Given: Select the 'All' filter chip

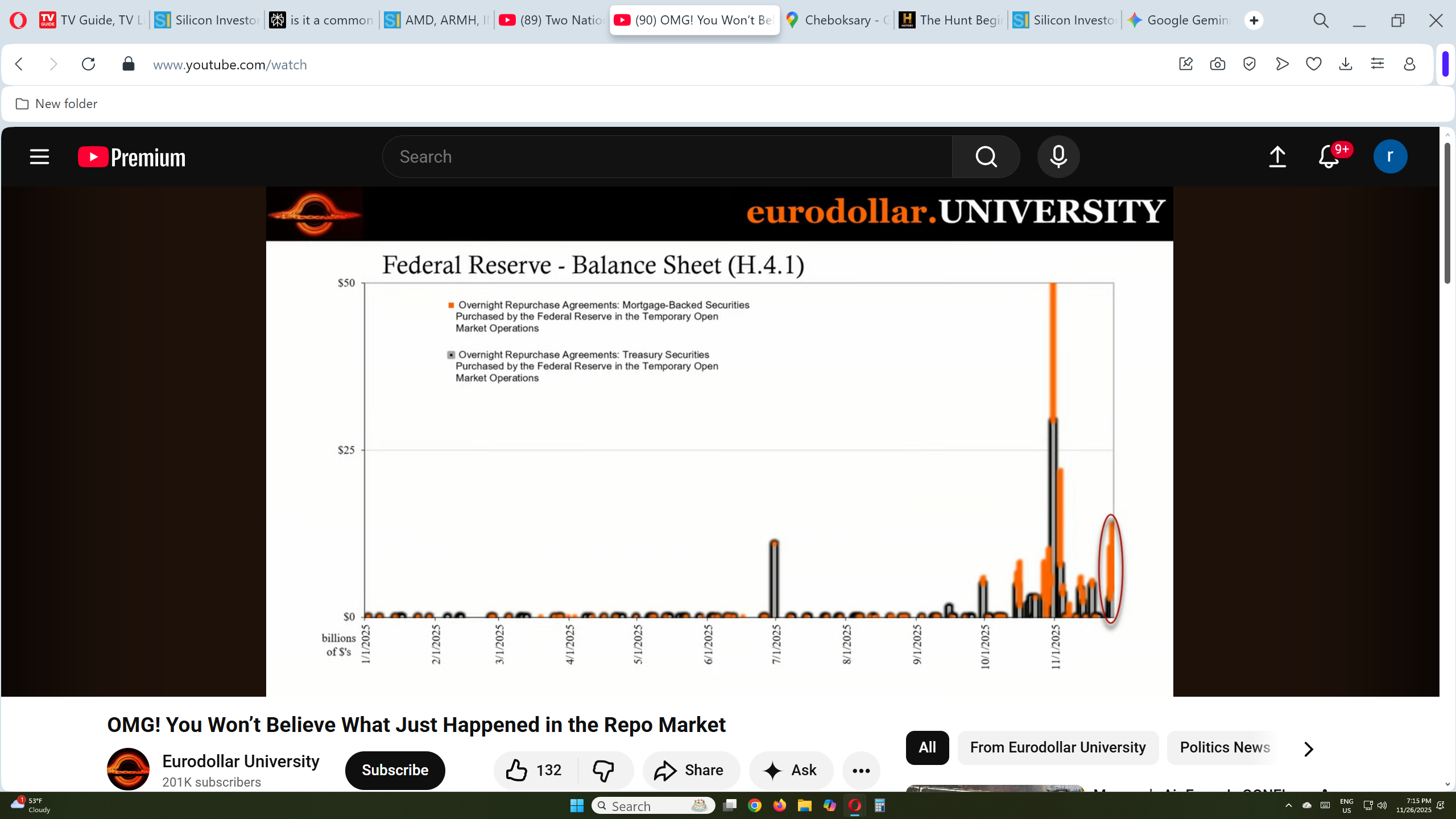Looking at the screenshot, I should pyautogui.click(x=927, y=747).
